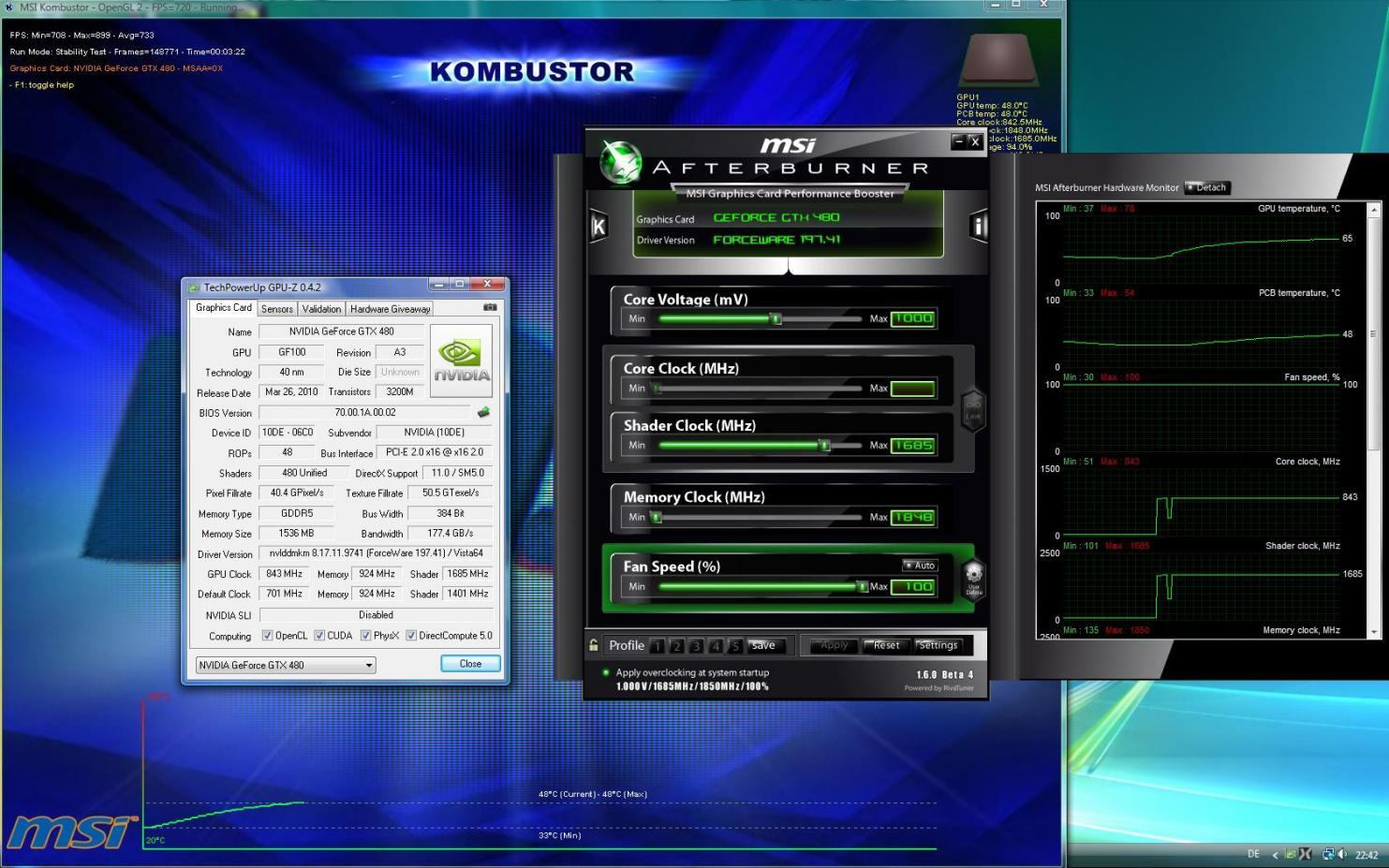Select profile slot 1
1389x868 pixels.
(658, 646)
